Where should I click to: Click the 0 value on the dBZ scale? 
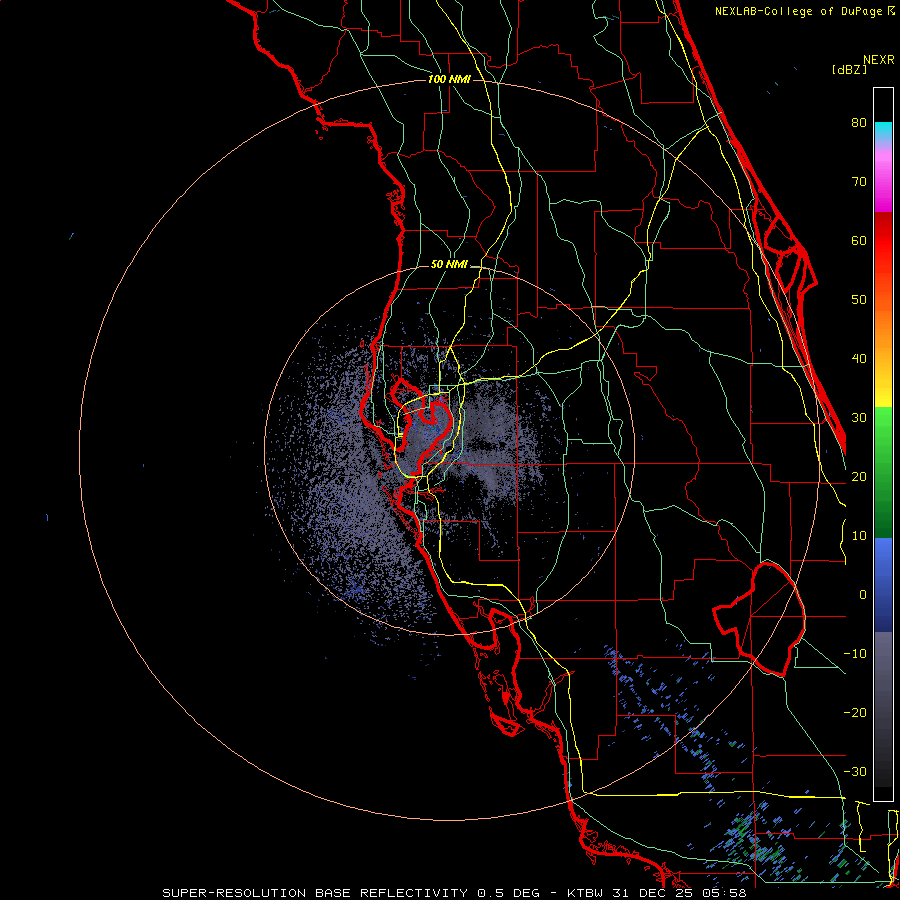coord(863,595)
